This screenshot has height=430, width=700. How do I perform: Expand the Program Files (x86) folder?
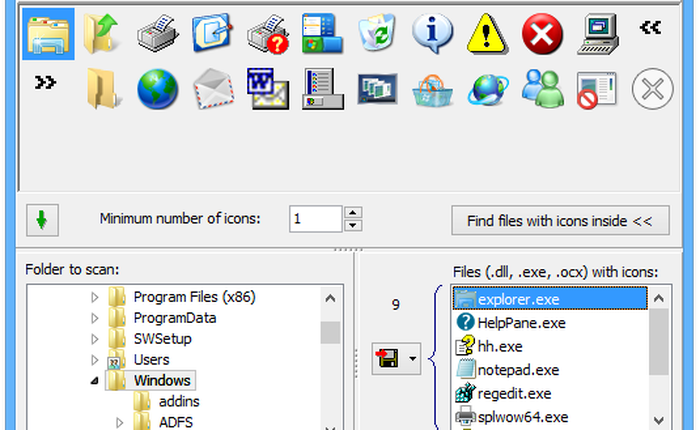coord(95,297)
